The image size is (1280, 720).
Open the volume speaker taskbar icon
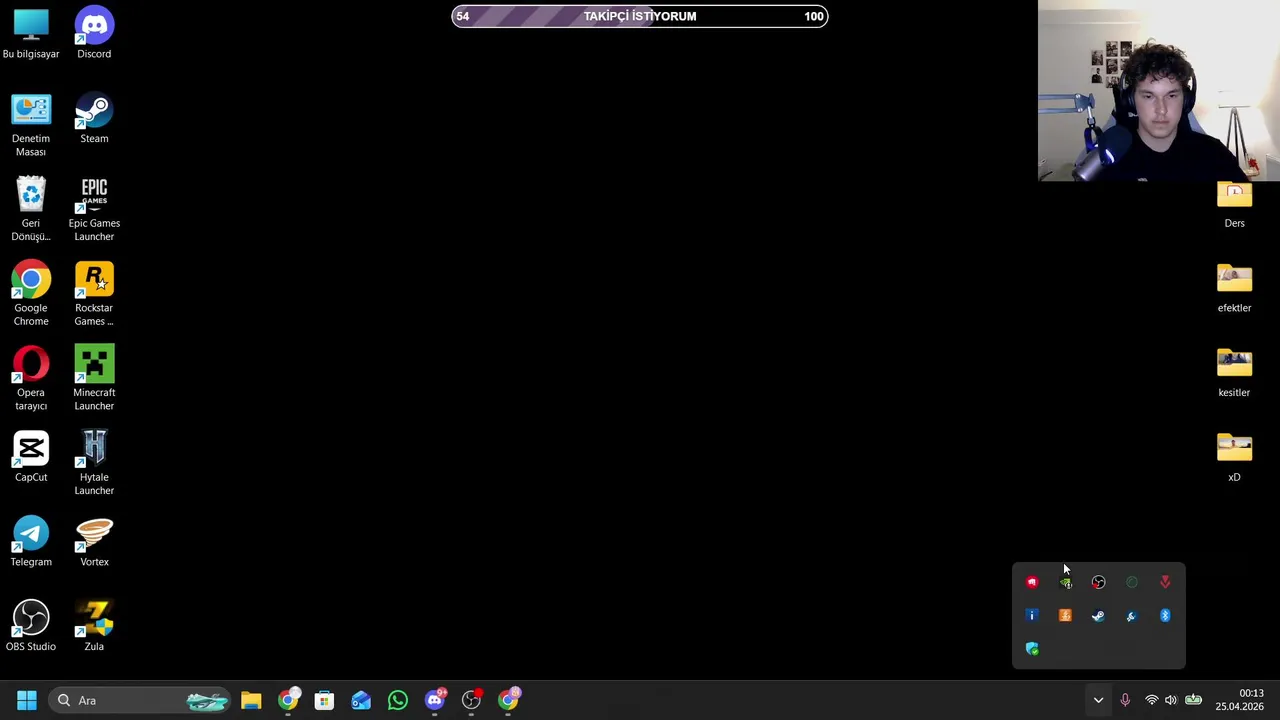[x=1171, y=700]
